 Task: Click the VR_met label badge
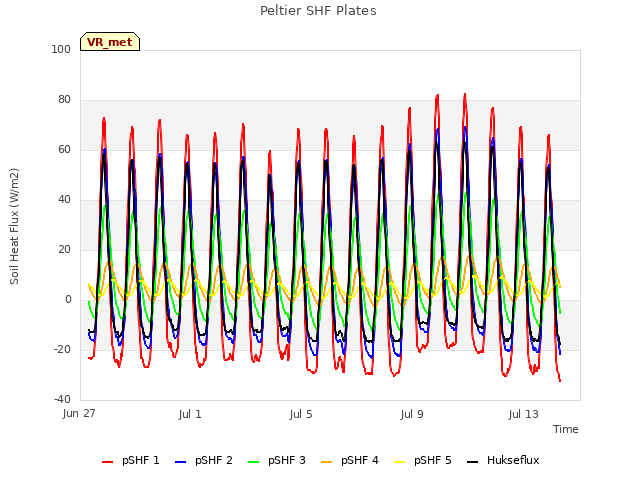(110, 42)
